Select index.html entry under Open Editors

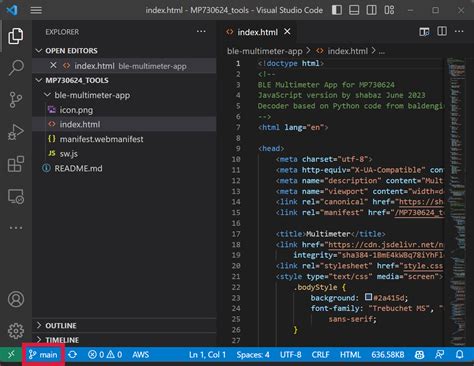pos(124,66)
